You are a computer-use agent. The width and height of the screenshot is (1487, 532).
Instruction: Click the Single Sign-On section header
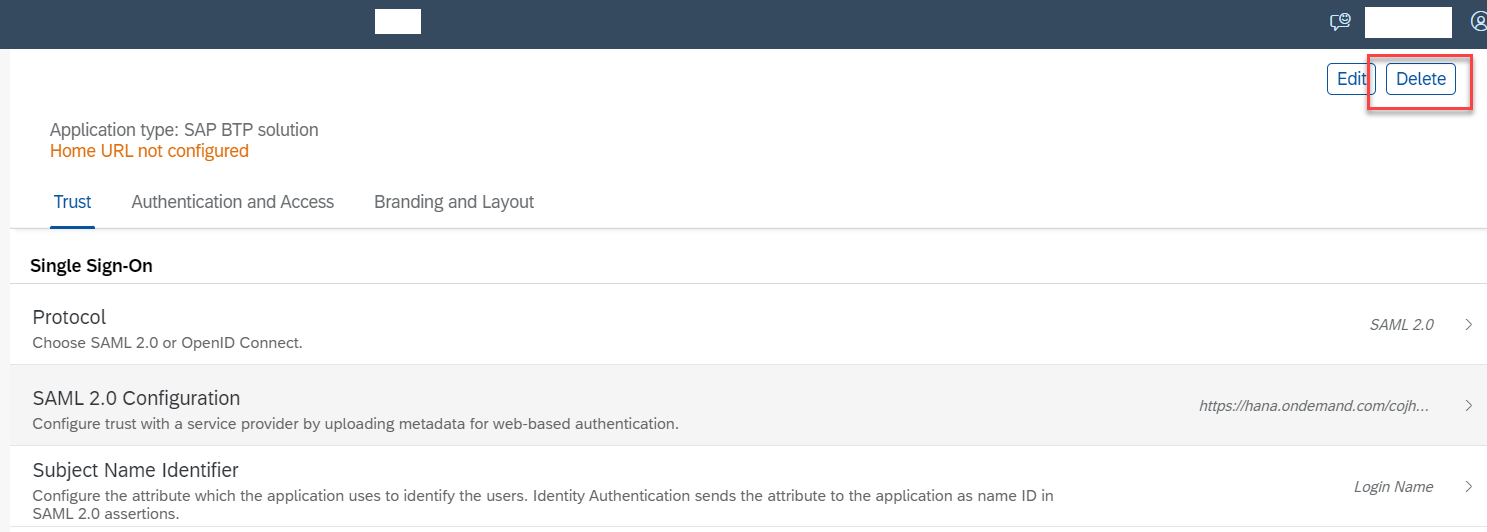click(91, 266)
